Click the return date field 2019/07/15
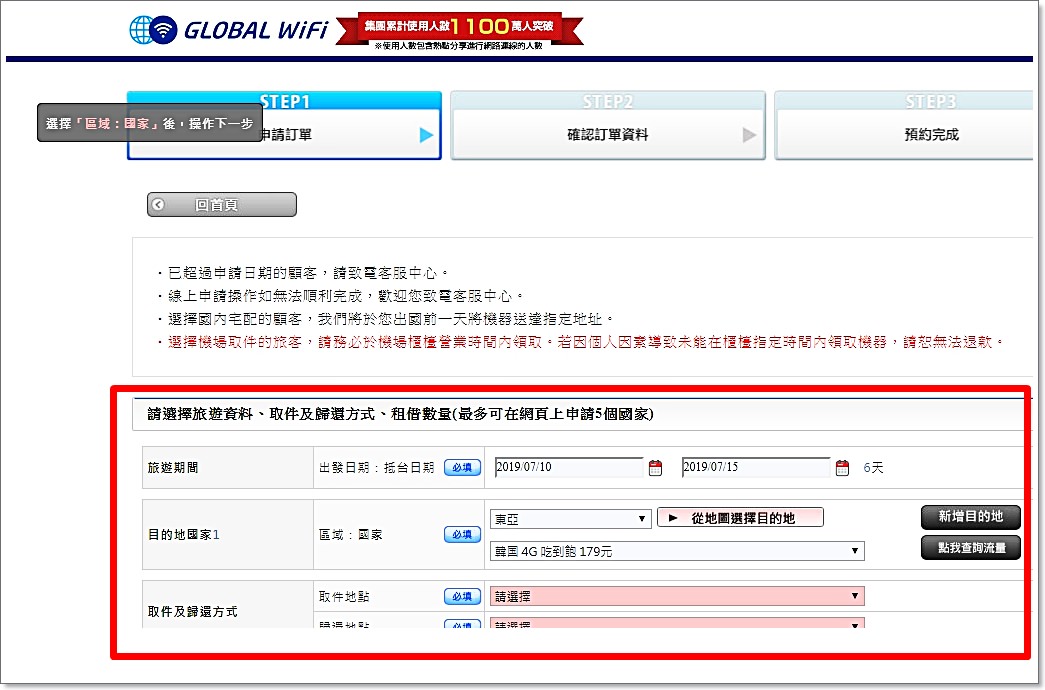Image resolution: width=1045 pixels, height=690 pixels. pos(756,467)
